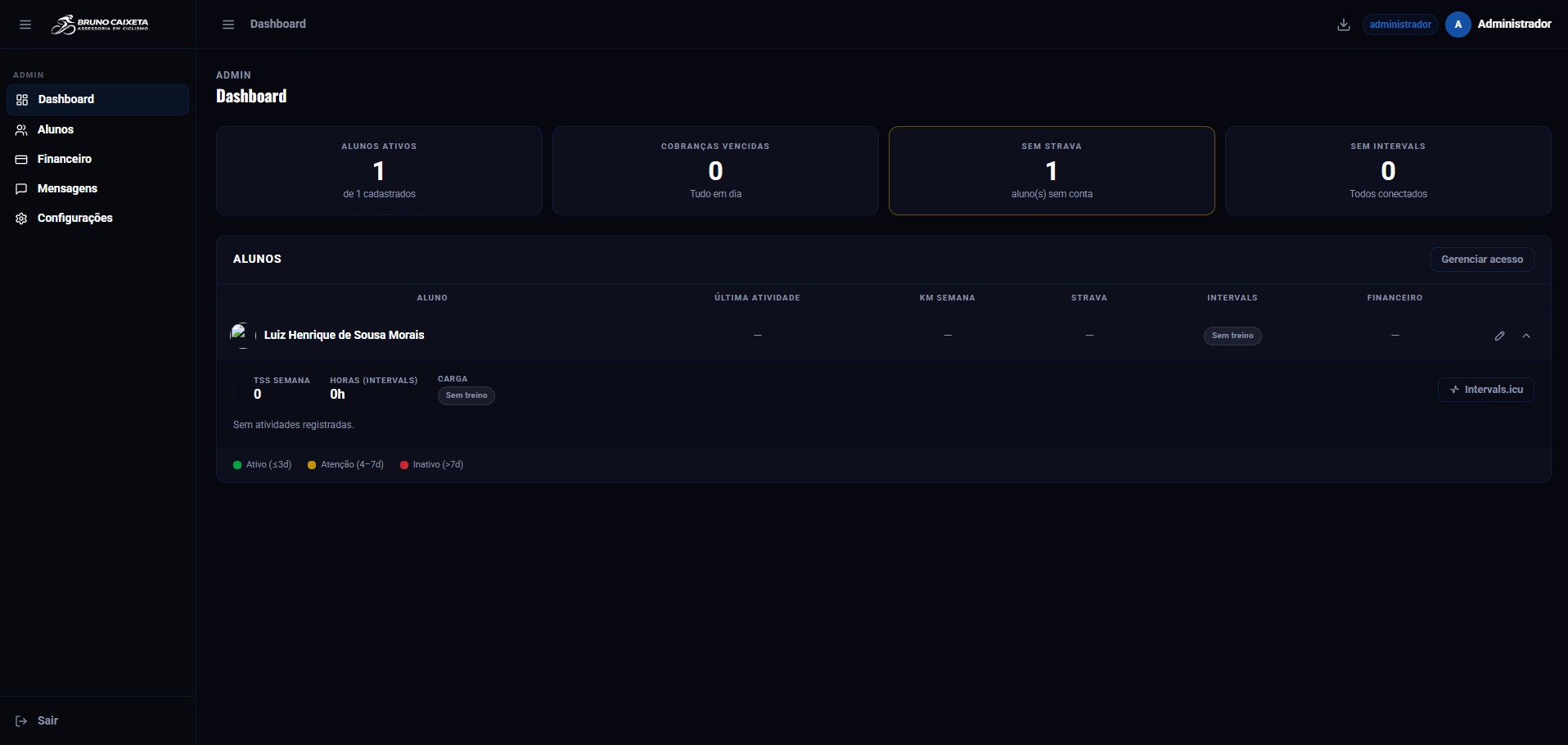Collapse Luiz Henrique row with chevron

(x=1526, y=336)
